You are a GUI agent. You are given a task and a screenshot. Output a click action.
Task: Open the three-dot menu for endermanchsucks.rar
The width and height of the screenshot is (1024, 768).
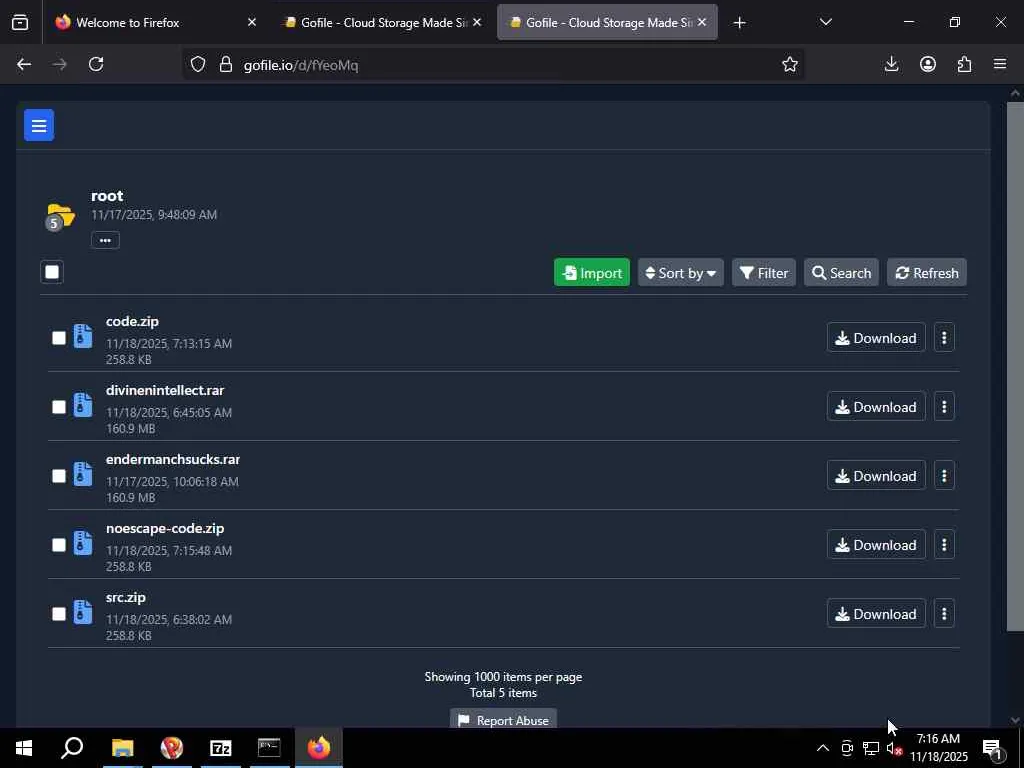944,476
